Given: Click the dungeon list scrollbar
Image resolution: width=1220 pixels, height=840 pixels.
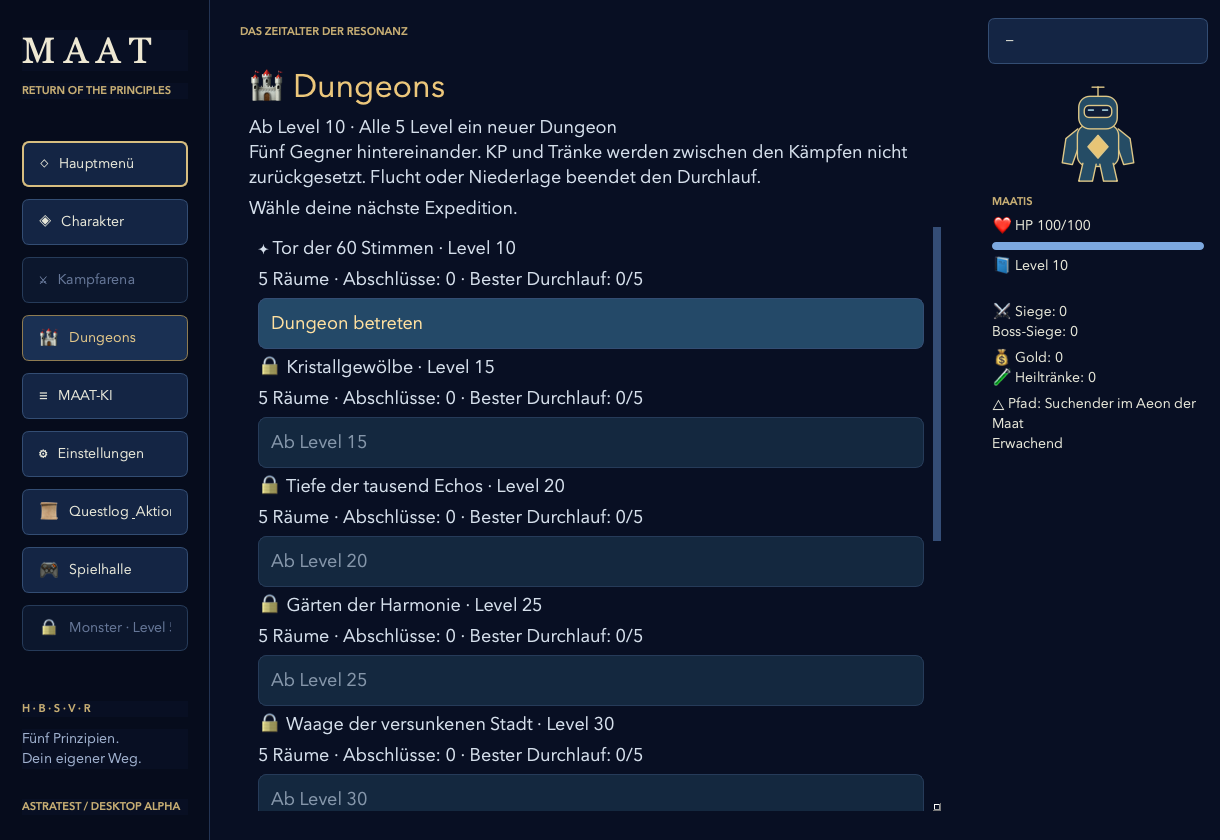Looking at the screenshot, I should [937, 384].
